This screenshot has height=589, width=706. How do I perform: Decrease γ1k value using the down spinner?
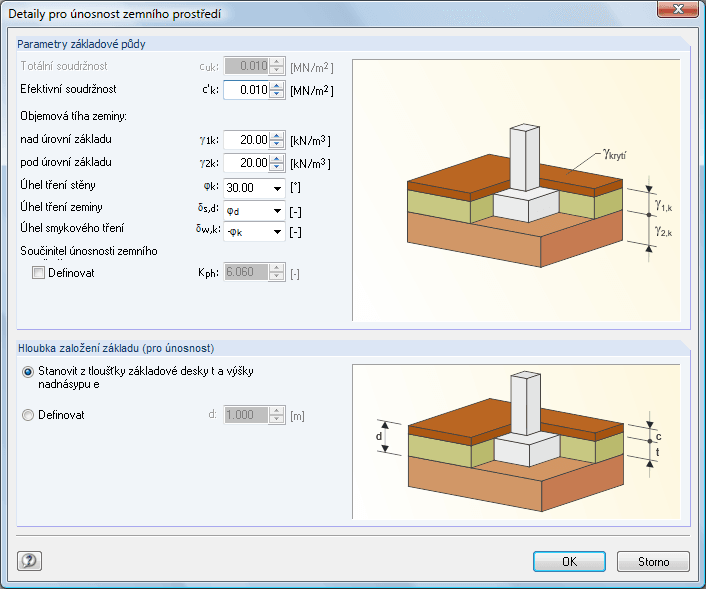point(276,145)
